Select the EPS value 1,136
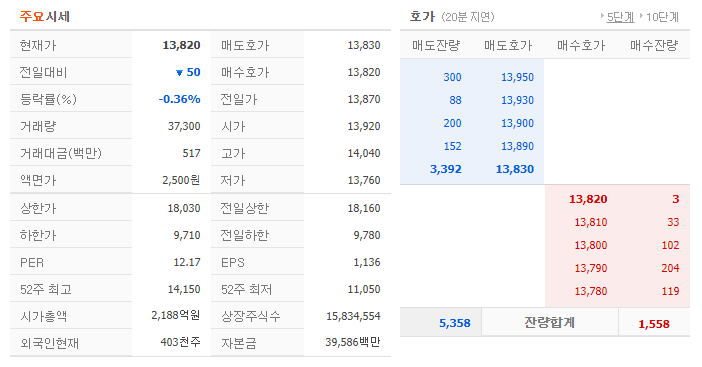 367,262
